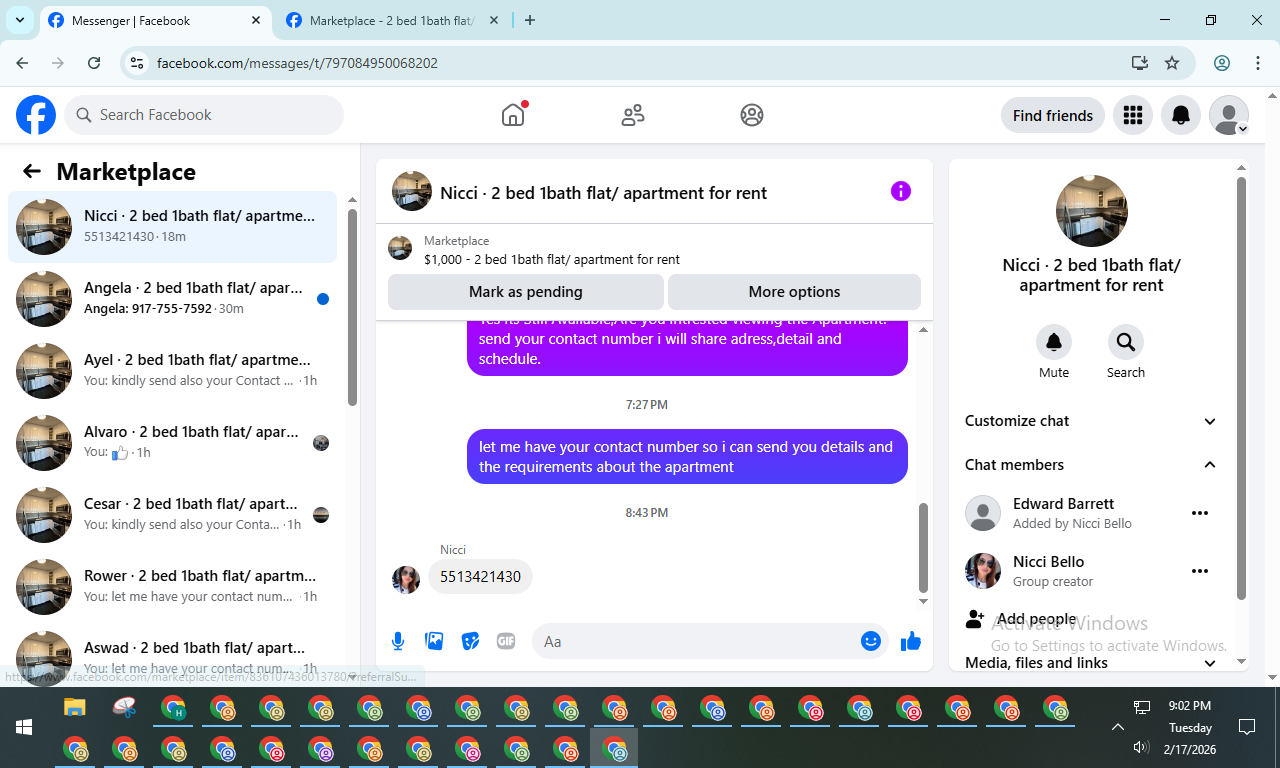Open the Facebook logo home link
The height and width of the screenshot is (768, 1280).
pyautogui.click(x=36, y=115)
